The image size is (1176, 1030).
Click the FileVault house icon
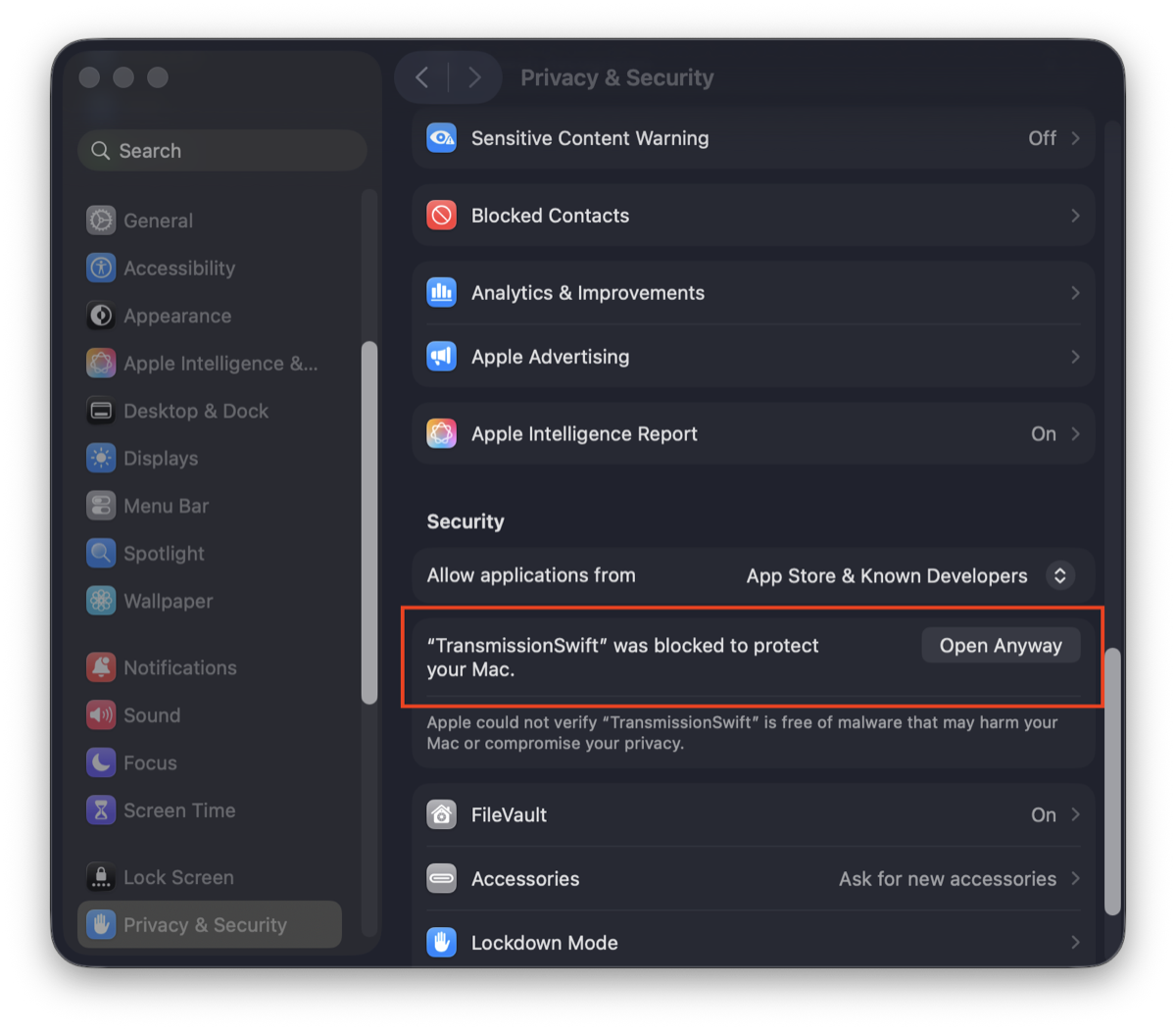(x=442, y=814)
